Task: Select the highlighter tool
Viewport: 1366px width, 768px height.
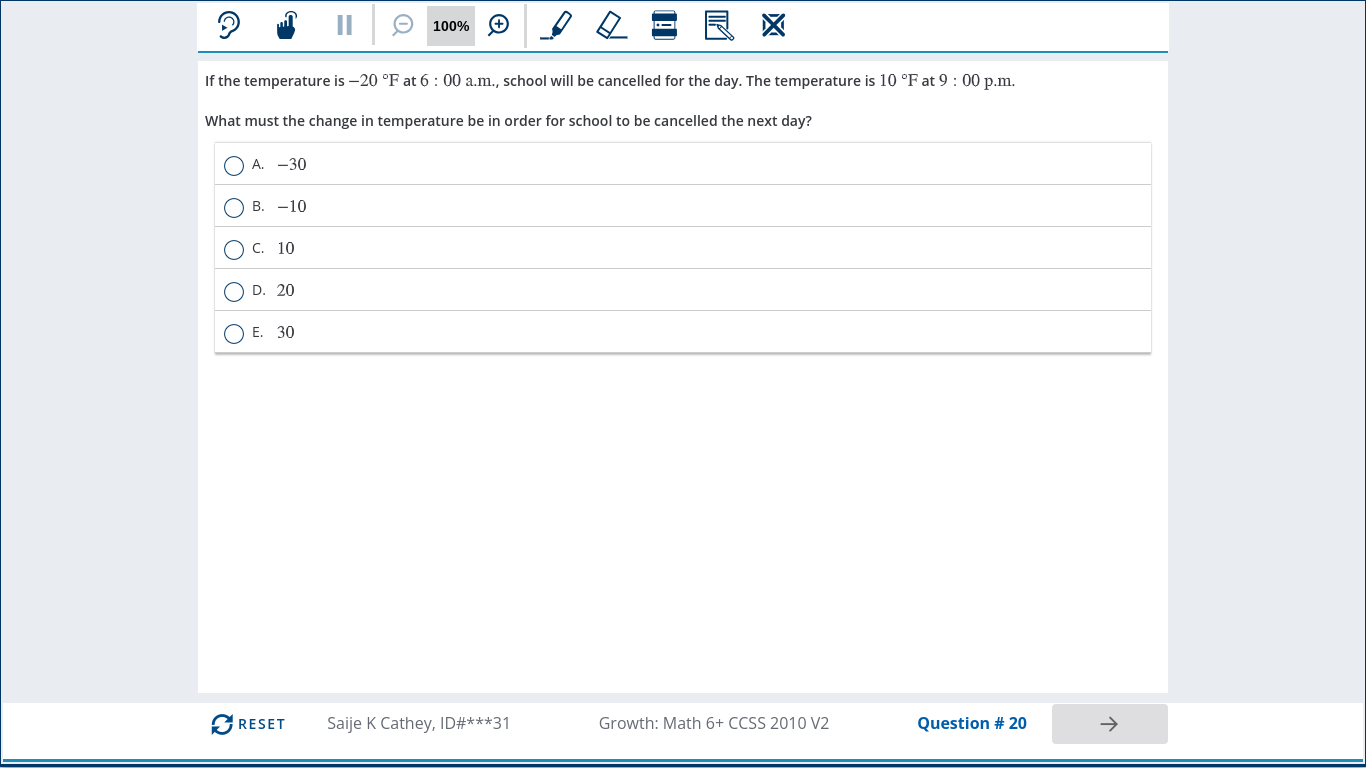Action: point(556,25)
